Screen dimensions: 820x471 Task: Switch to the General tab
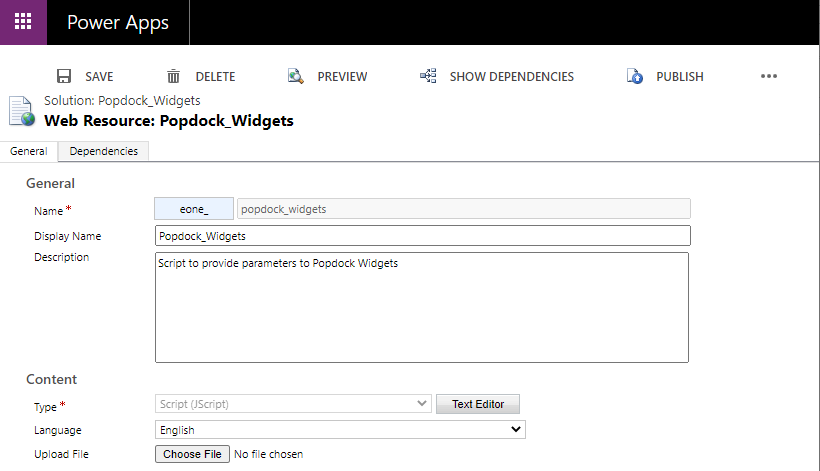[x=29, y=151]
